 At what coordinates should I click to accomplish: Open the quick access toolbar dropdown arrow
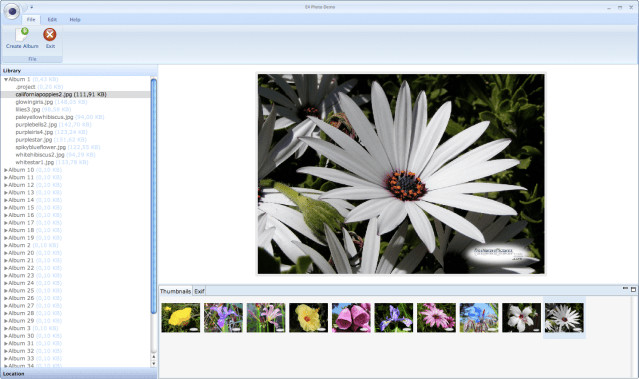pos(31,7)
